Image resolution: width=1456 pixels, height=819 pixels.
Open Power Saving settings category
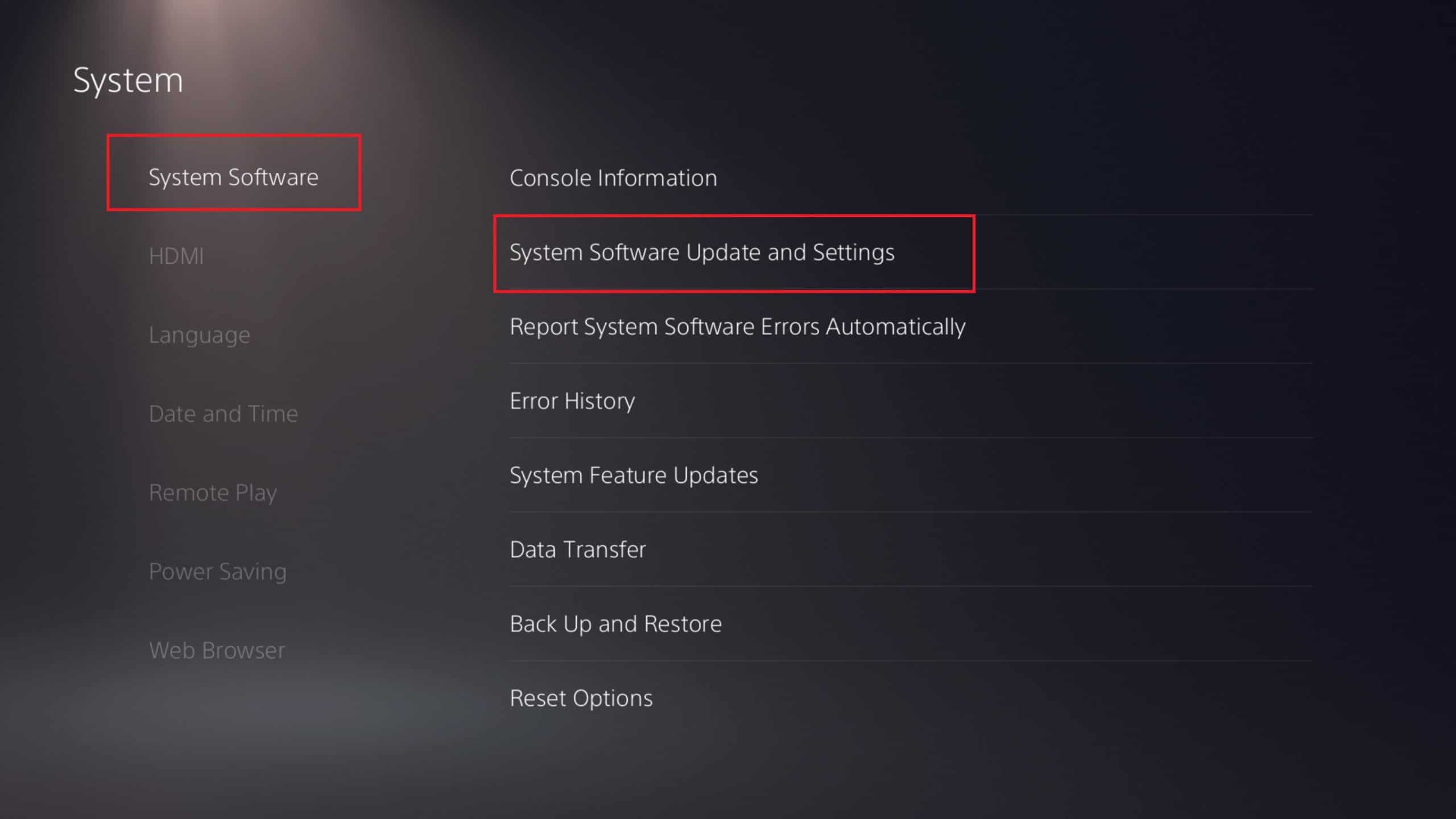click(217, 572)
